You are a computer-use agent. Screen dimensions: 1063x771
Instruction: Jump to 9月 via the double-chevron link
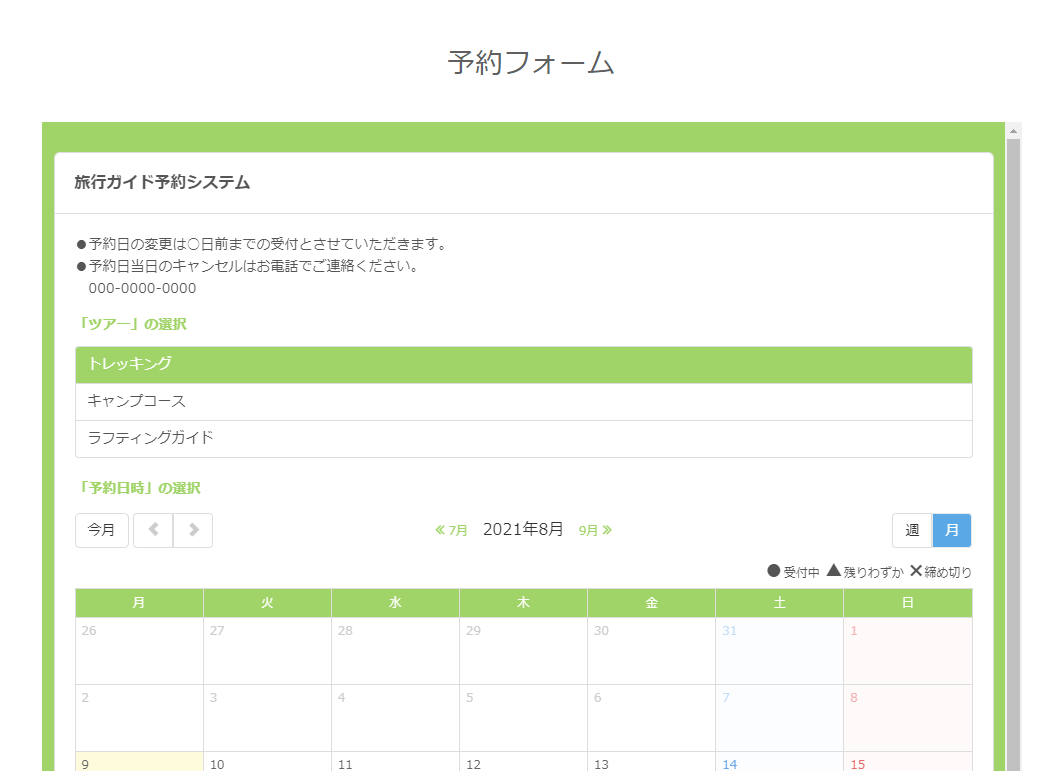595,530
